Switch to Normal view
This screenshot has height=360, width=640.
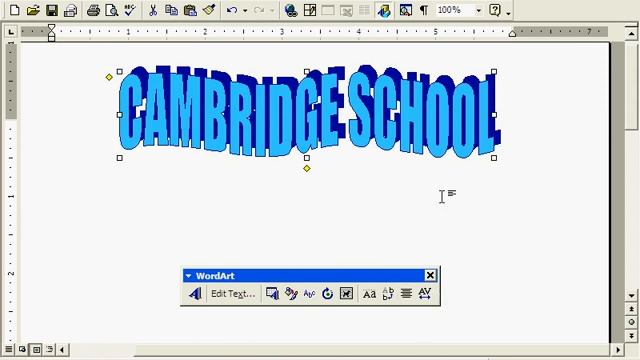point(9,349)
